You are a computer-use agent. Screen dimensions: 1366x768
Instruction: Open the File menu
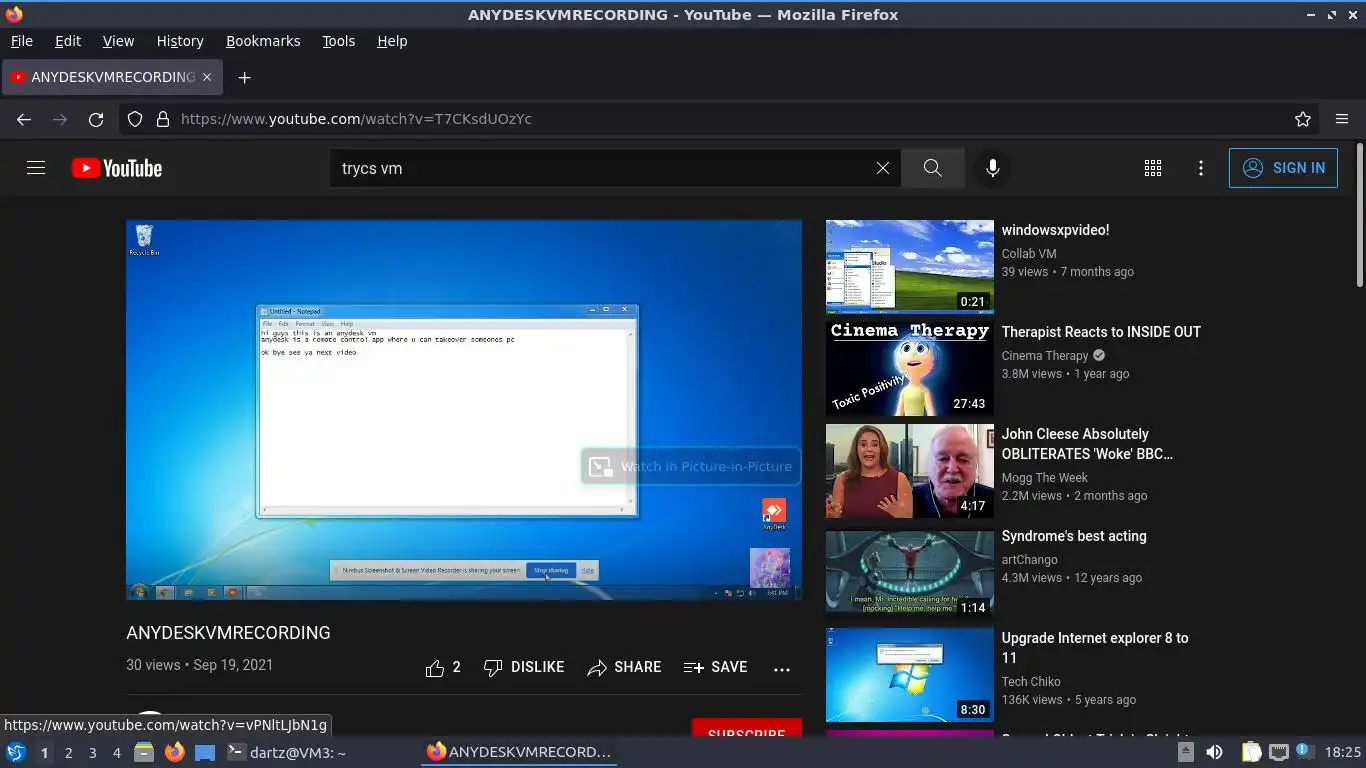click(x=21, y=41)
